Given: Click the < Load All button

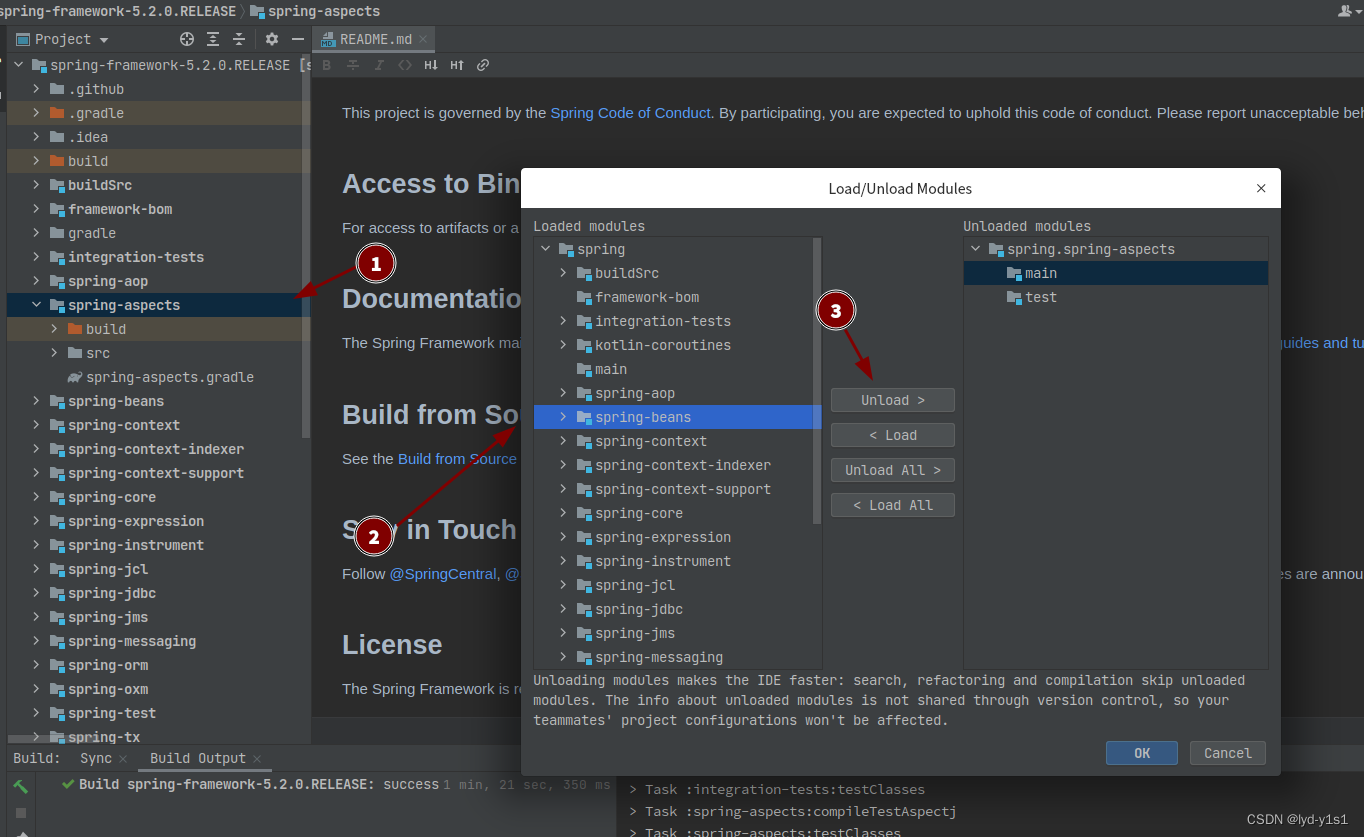Looking at the screenshot, I should (893, 505).
